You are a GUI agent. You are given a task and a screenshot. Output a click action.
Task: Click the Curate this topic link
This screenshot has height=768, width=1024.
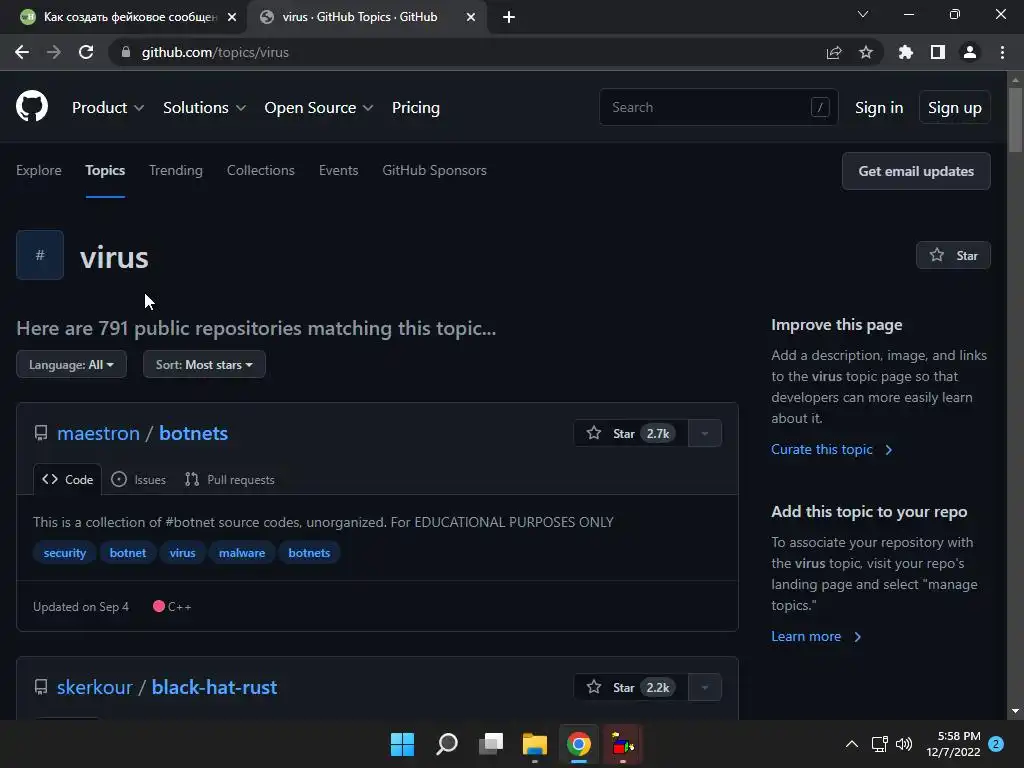coord(831,449)
